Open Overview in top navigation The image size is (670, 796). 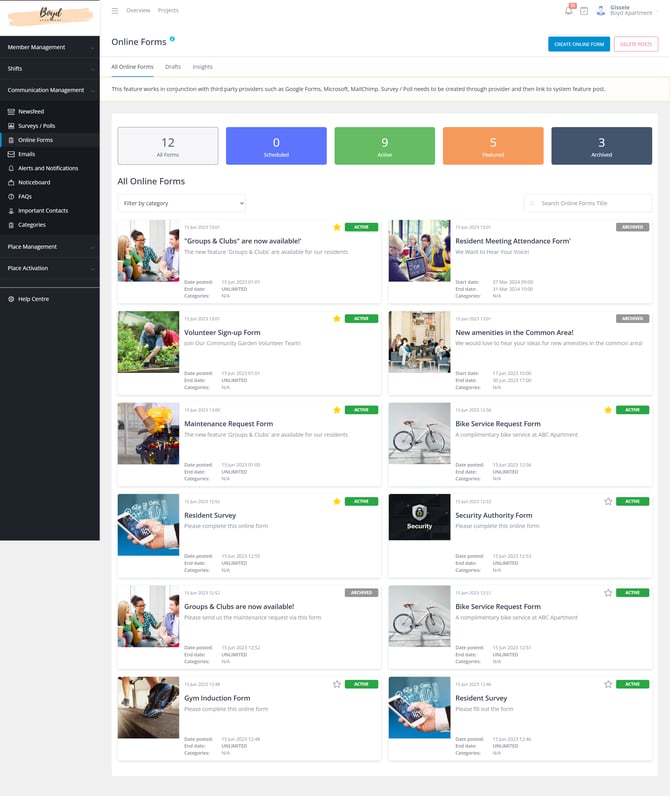pyautogui.click(x=138, y=10)
